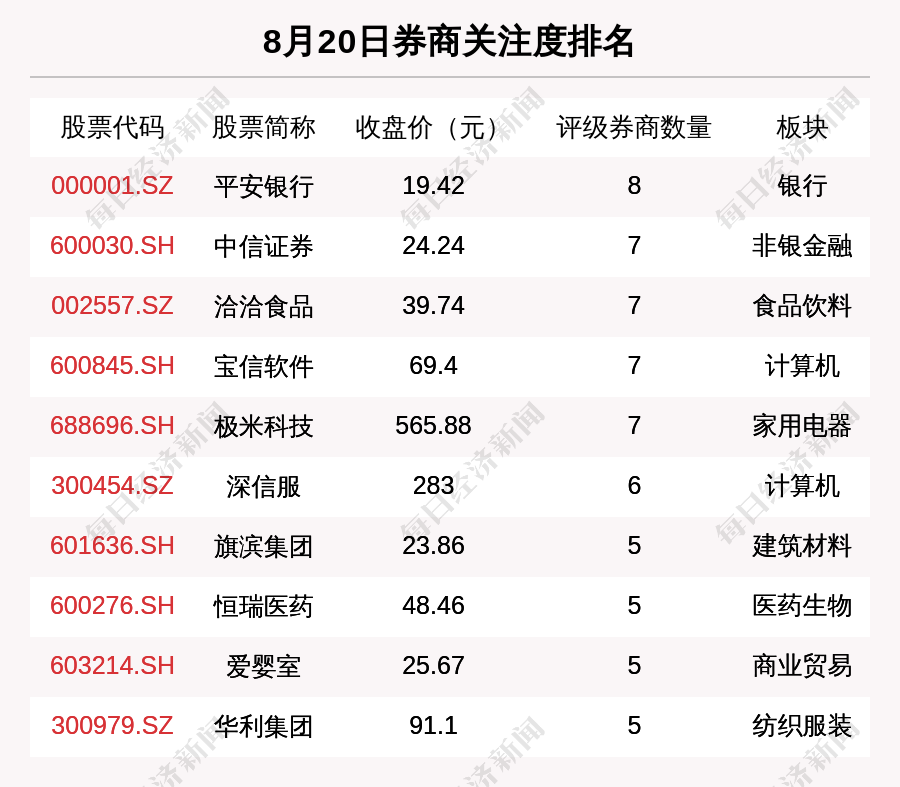
Task: Select closing price 91.1
Action: click(433, 726)
